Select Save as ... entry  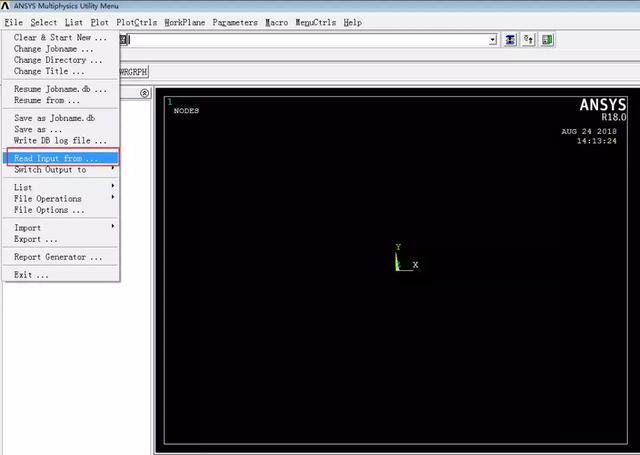60,129
